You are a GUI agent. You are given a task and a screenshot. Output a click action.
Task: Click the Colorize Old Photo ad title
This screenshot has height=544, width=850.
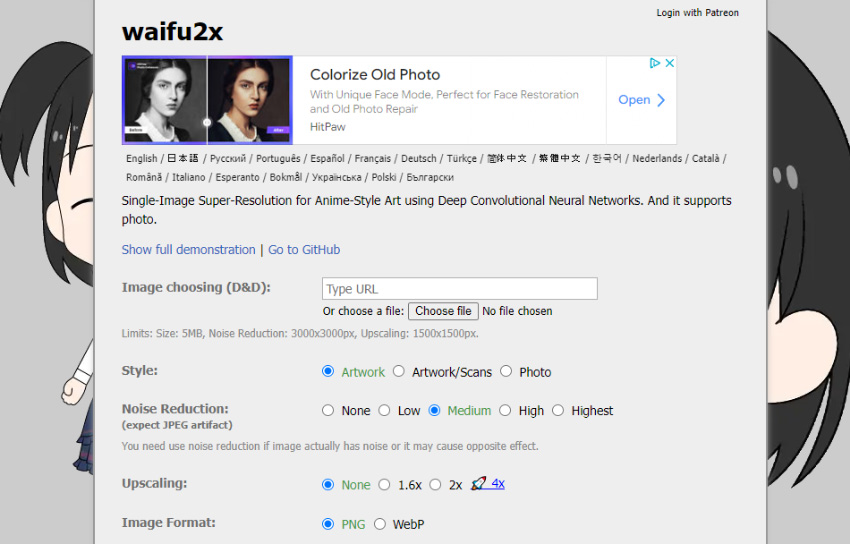(375, 75)
